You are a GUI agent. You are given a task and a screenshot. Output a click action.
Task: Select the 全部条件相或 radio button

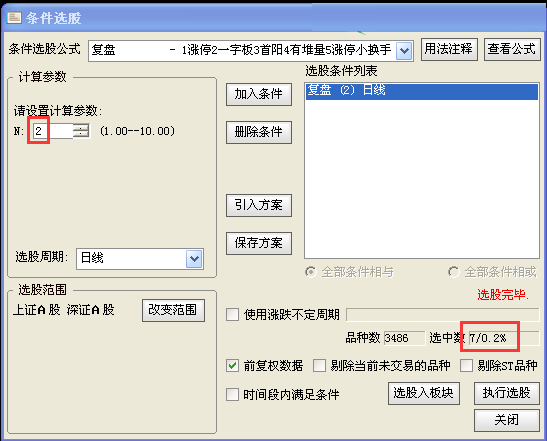[x=454, y=272]
